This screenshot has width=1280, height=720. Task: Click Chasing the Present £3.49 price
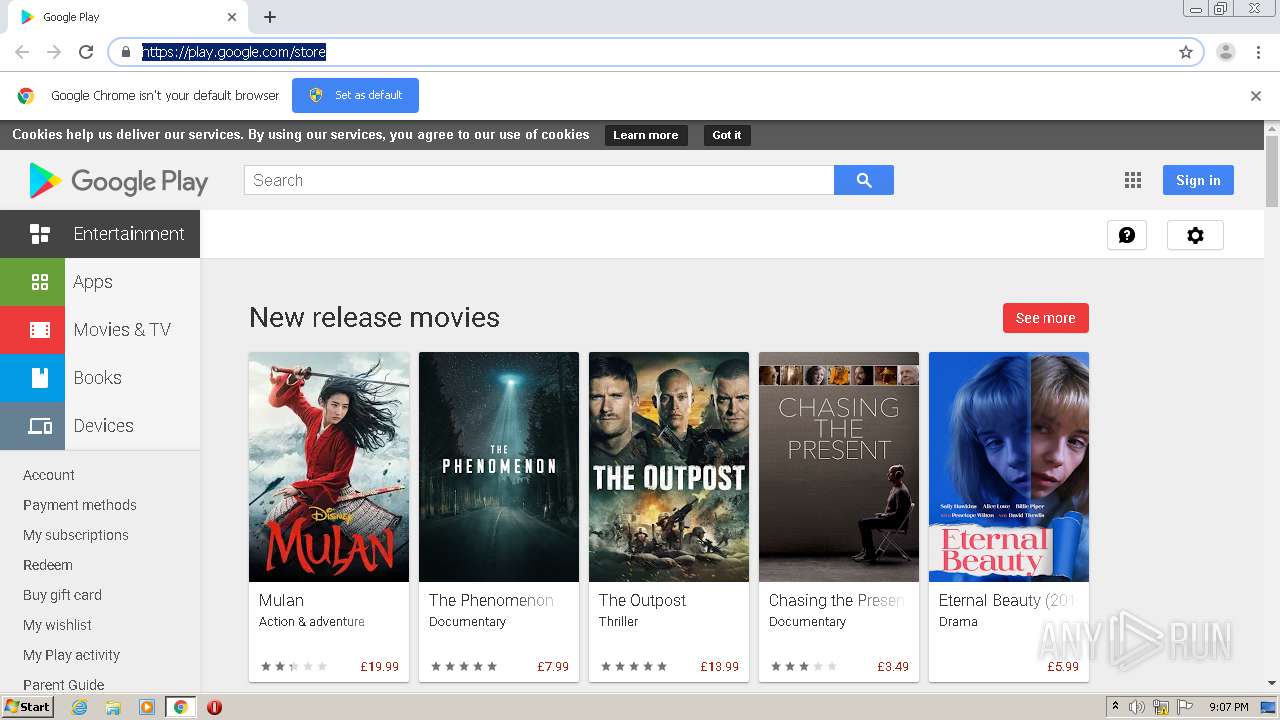tap(893, 666)
